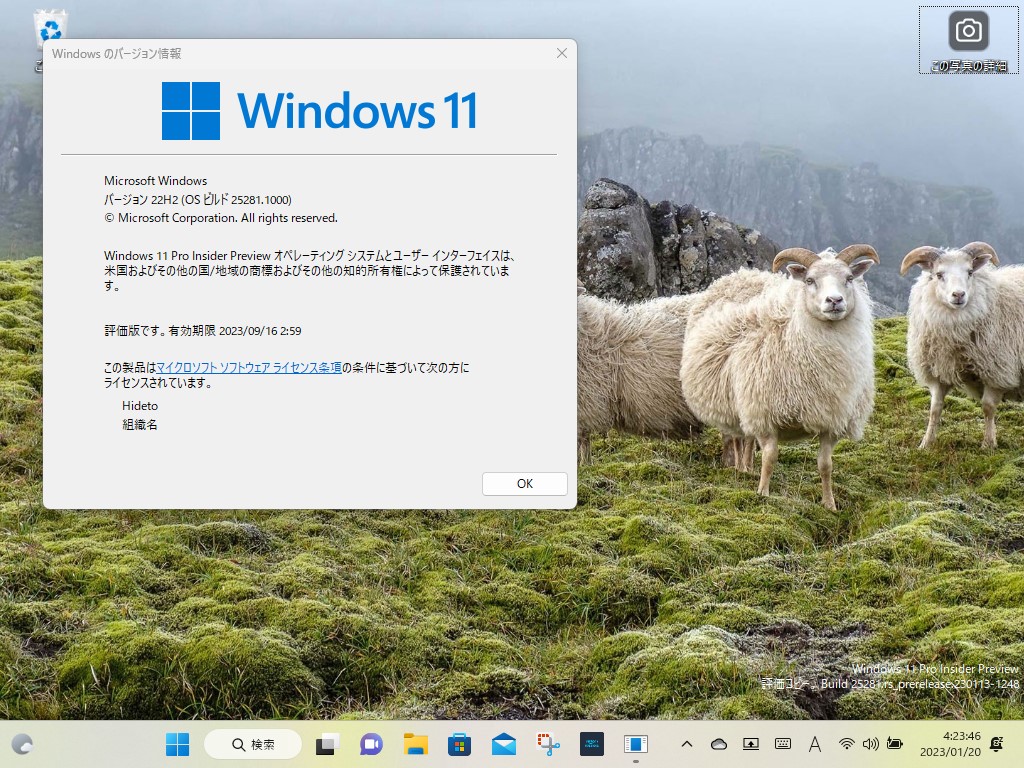Dismiss the version dialog with OK
Image resolution: width=1024 pixels, height=768 pixels.
coord(524,483)
